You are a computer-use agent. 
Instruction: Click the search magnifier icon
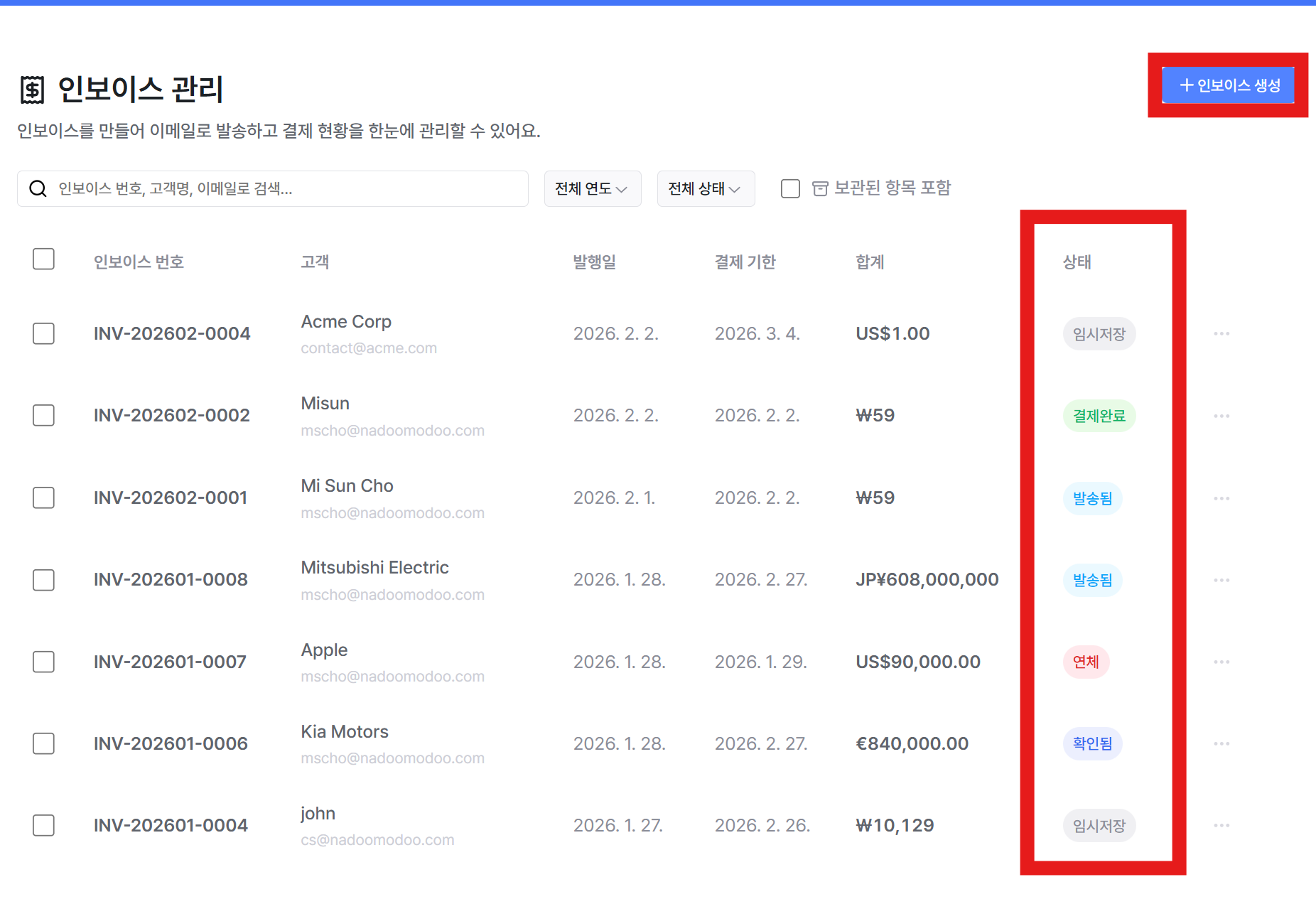pos(38,188)
